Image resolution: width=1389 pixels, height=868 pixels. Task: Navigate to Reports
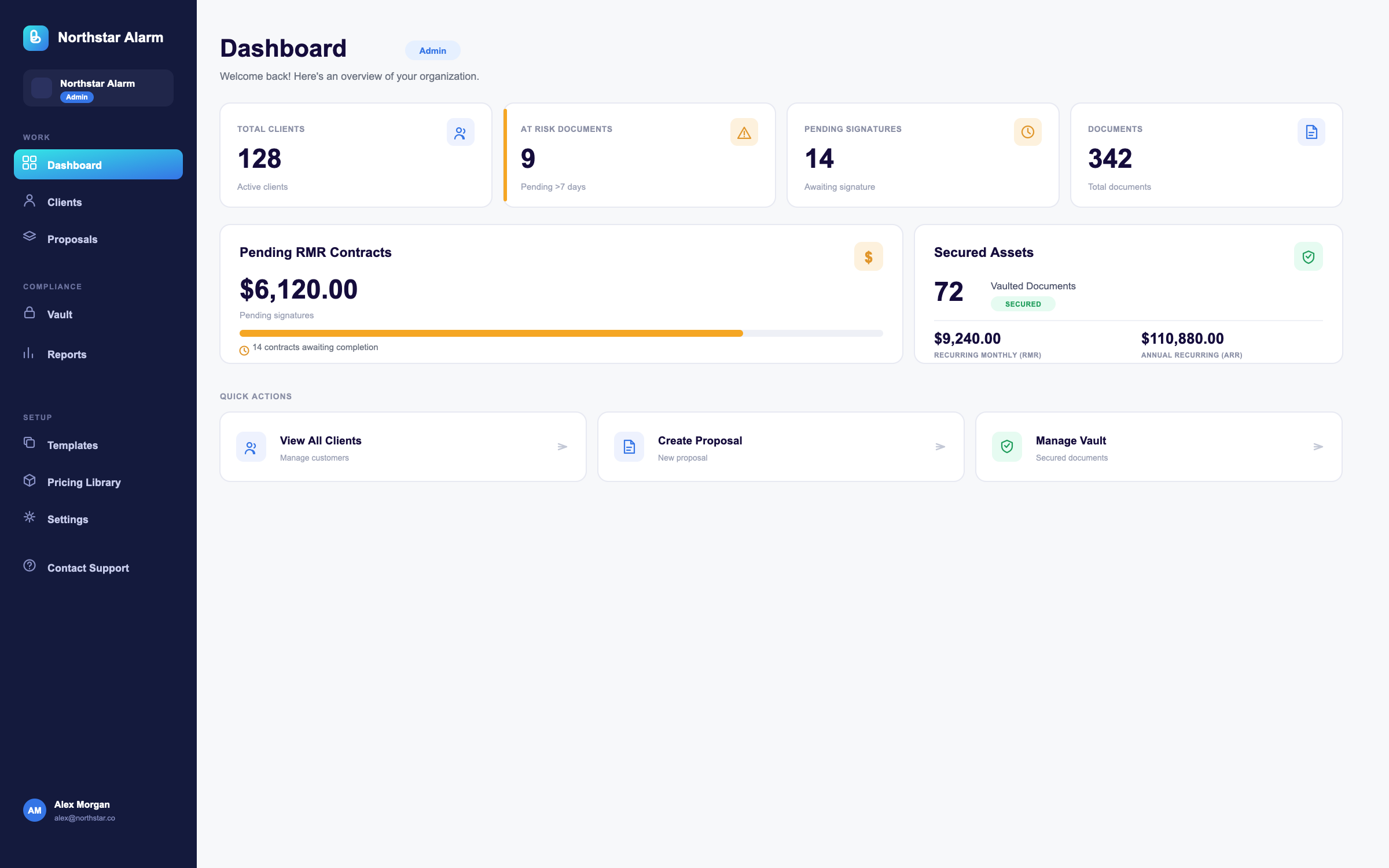click(98, 354)
